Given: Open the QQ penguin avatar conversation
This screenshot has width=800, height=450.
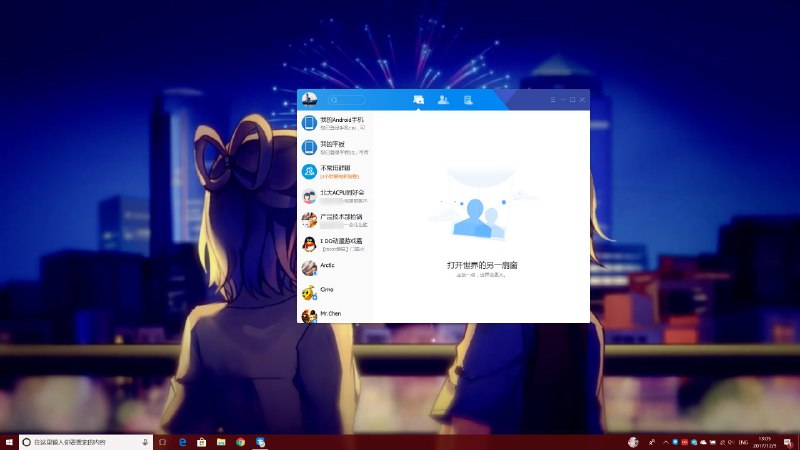Looking at the screenshot, I should pyautogui.click(x=335, y=244).
